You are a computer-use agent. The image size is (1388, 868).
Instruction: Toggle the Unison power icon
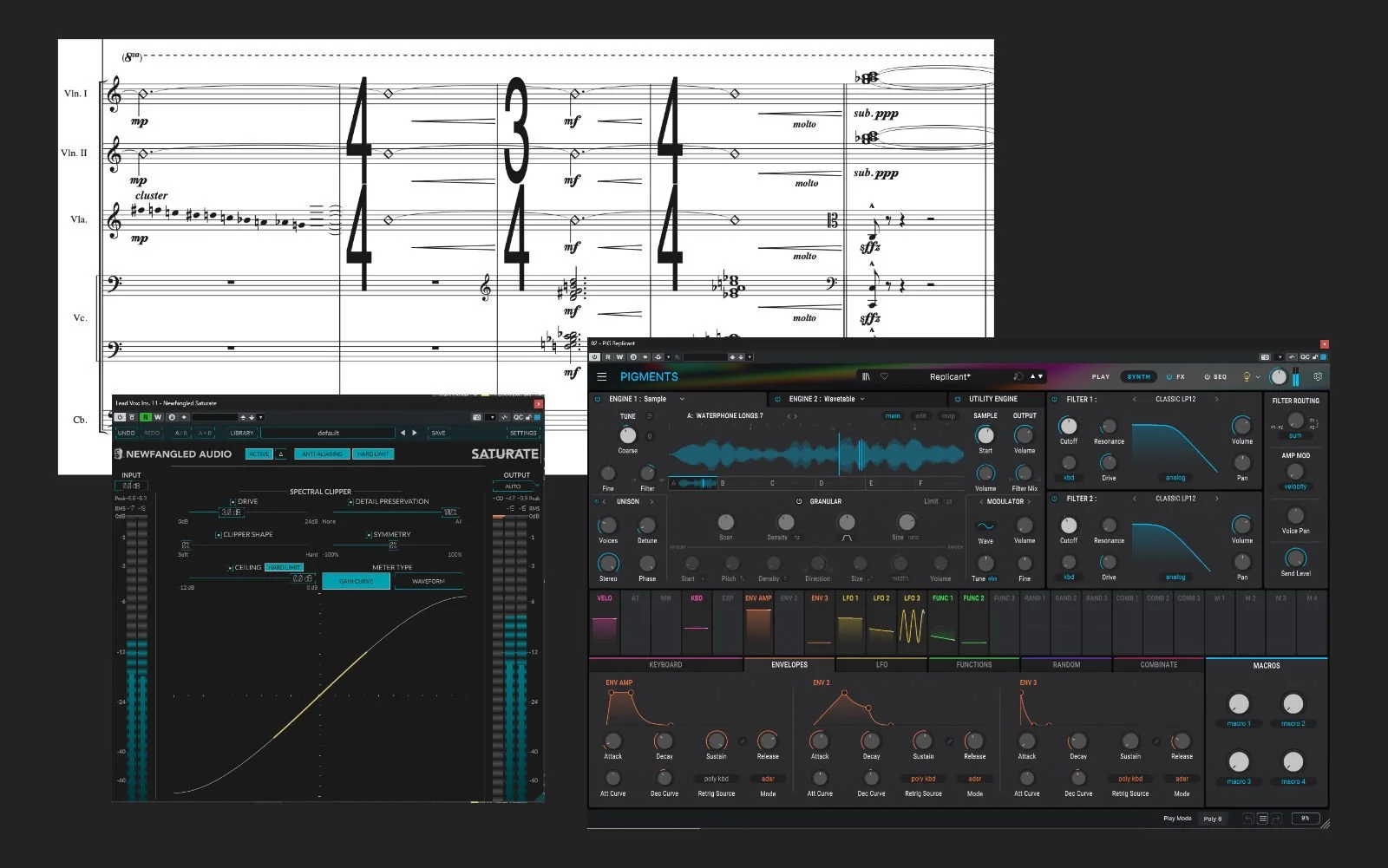[x=597, y=501]
